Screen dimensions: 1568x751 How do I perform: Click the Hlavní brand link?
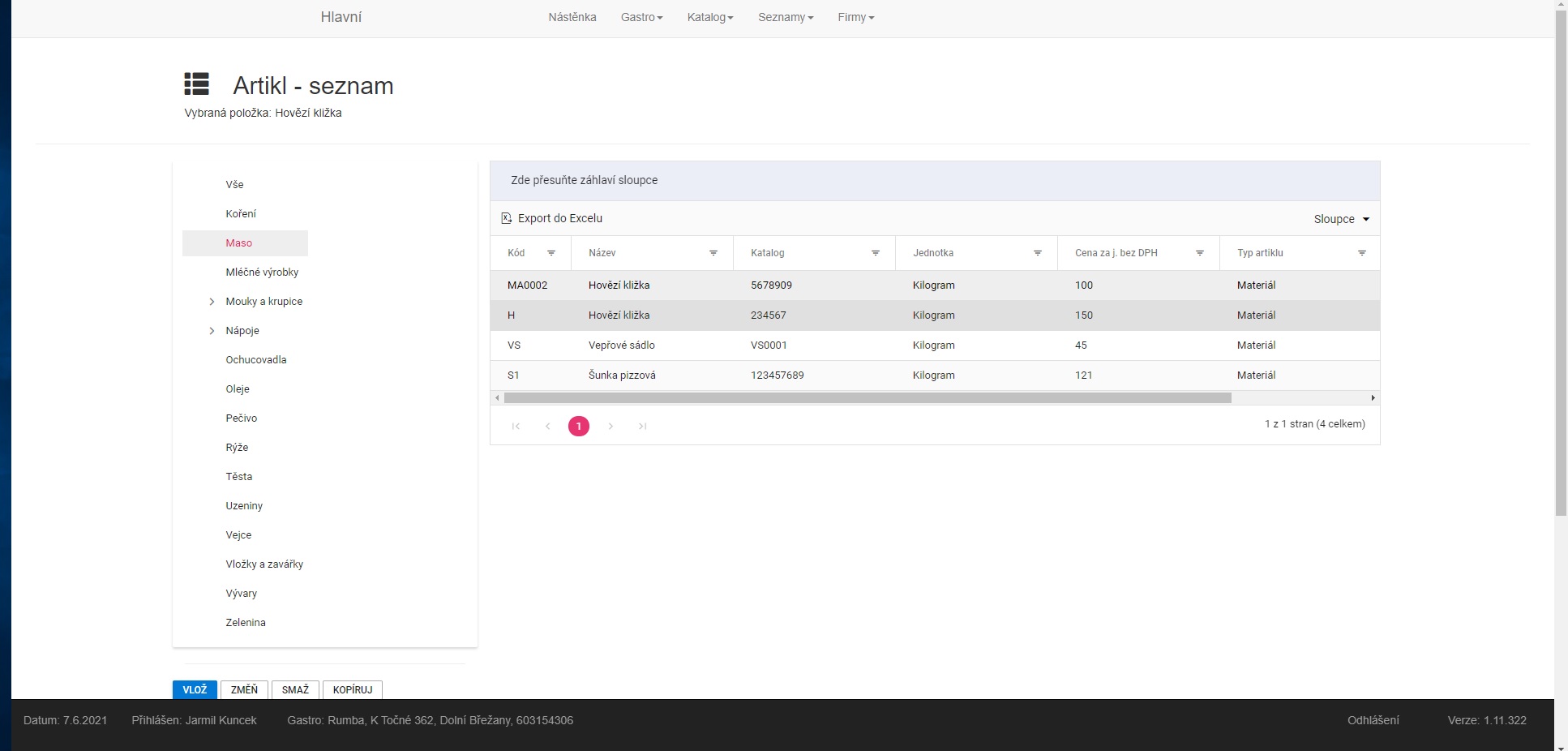click(x=341, y=17)
